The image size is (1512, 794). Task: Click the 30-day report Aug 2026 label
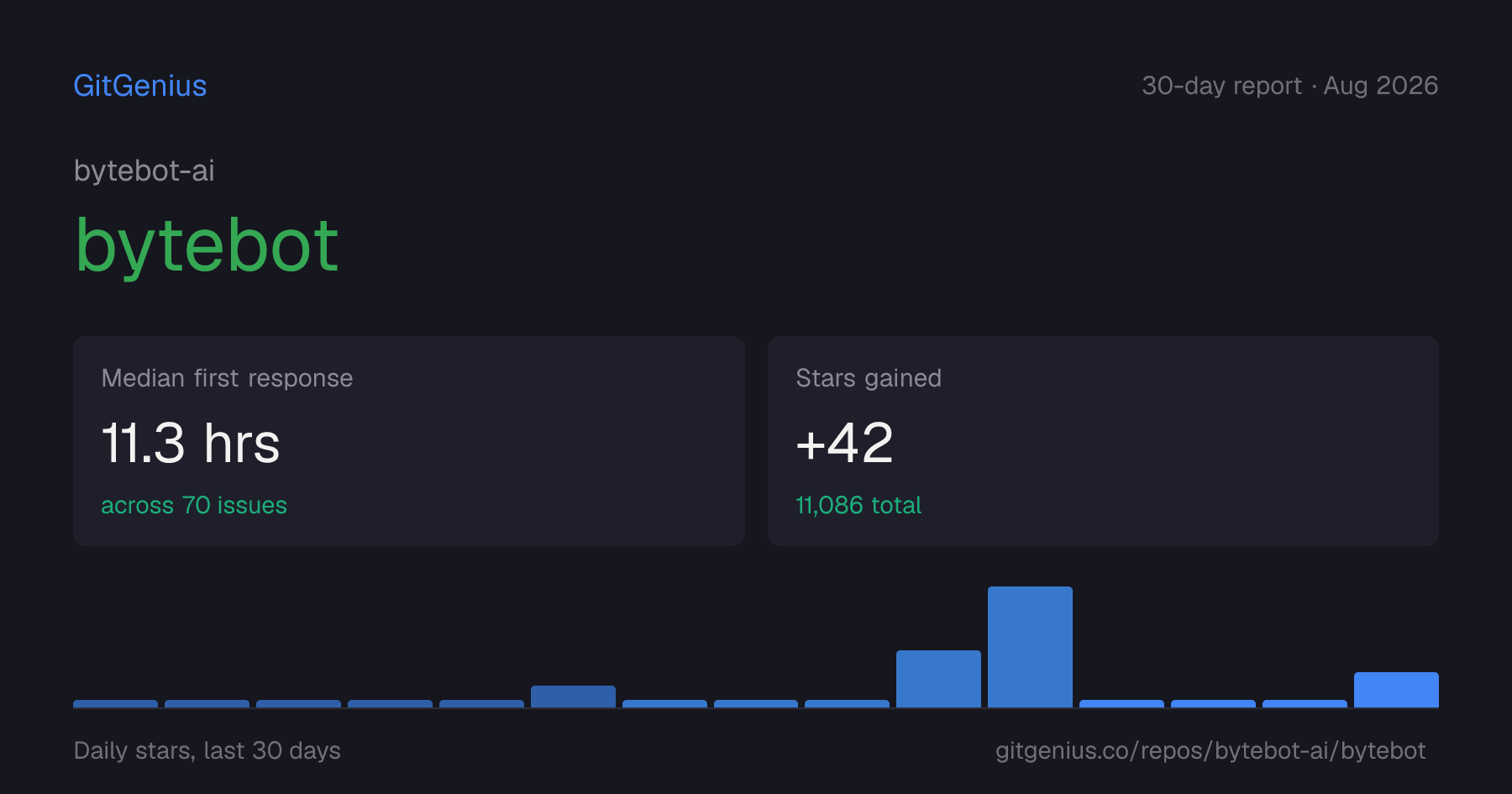pos(1289,86)
